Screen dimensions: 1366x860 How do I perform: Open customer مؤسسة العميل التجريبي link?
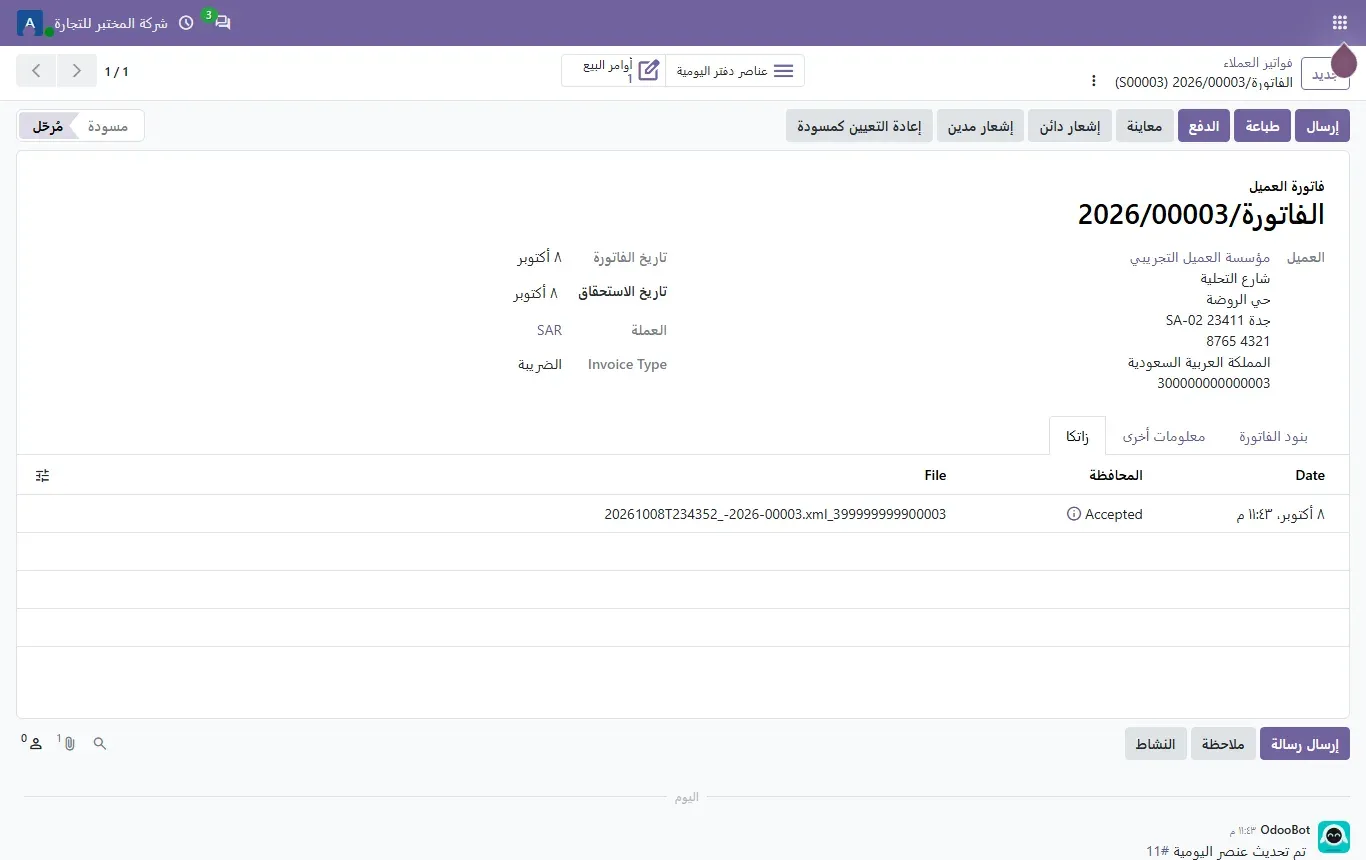1200,257
